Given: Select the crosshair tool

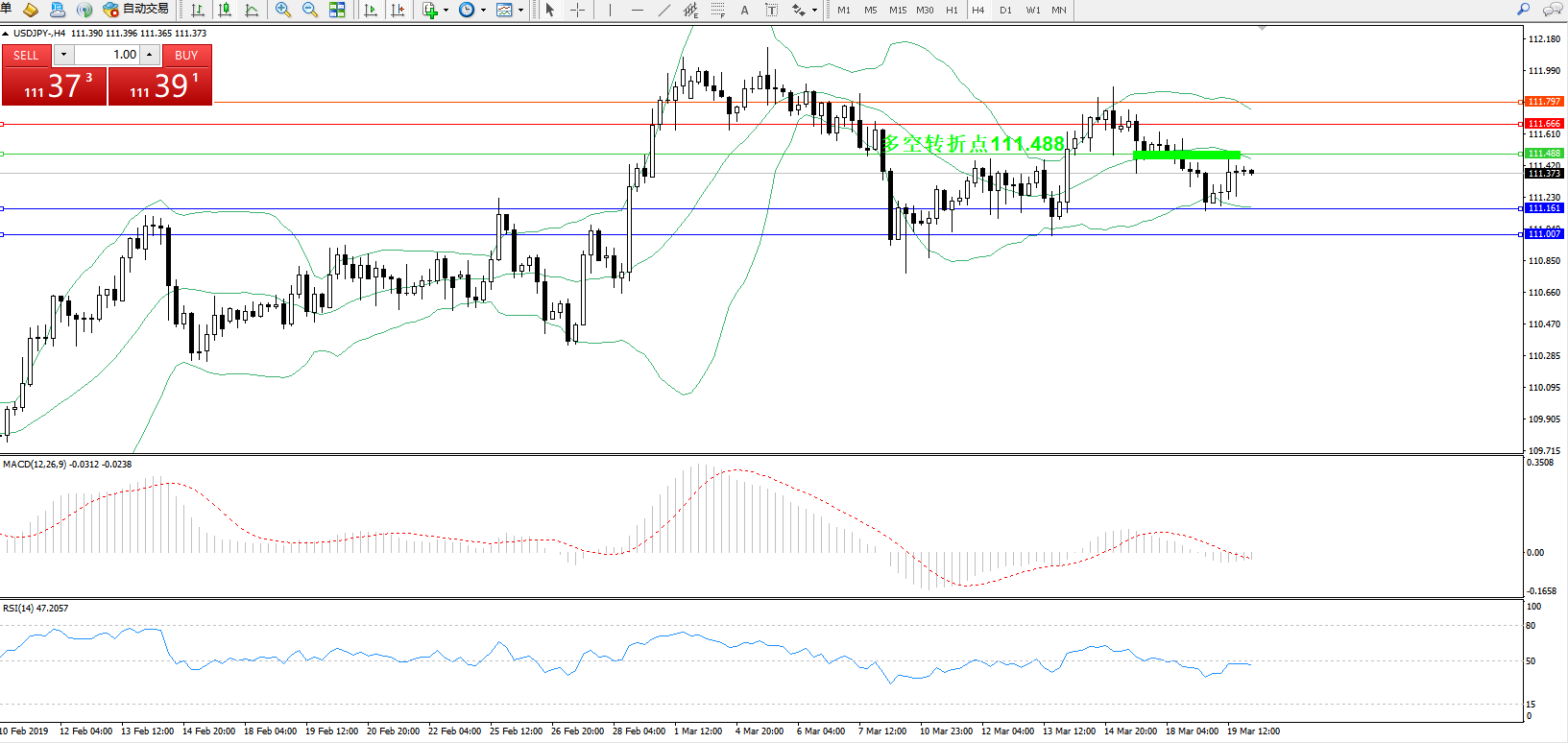Looking at the screenshot, I should 577,10.
